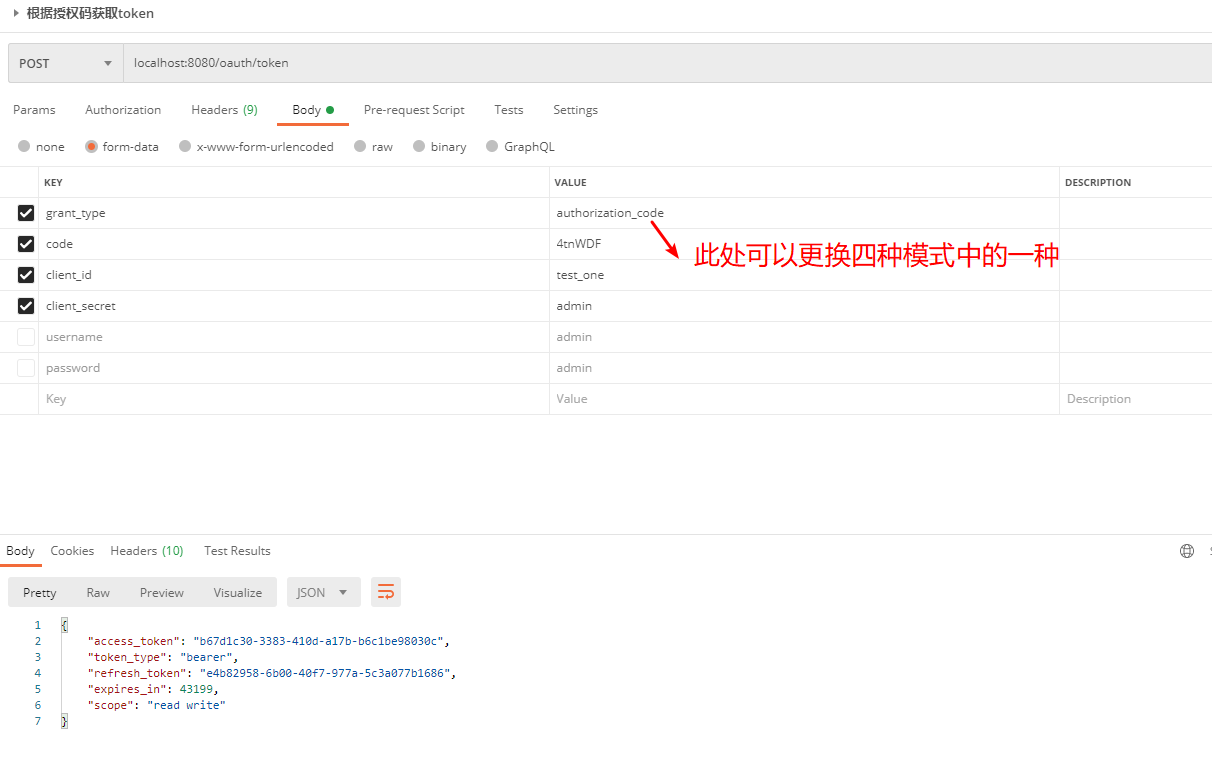Viewport: 1212px width, 757px height.
Task: Collapse the request title disclosure triangle
Action: [x=16, y=13]
